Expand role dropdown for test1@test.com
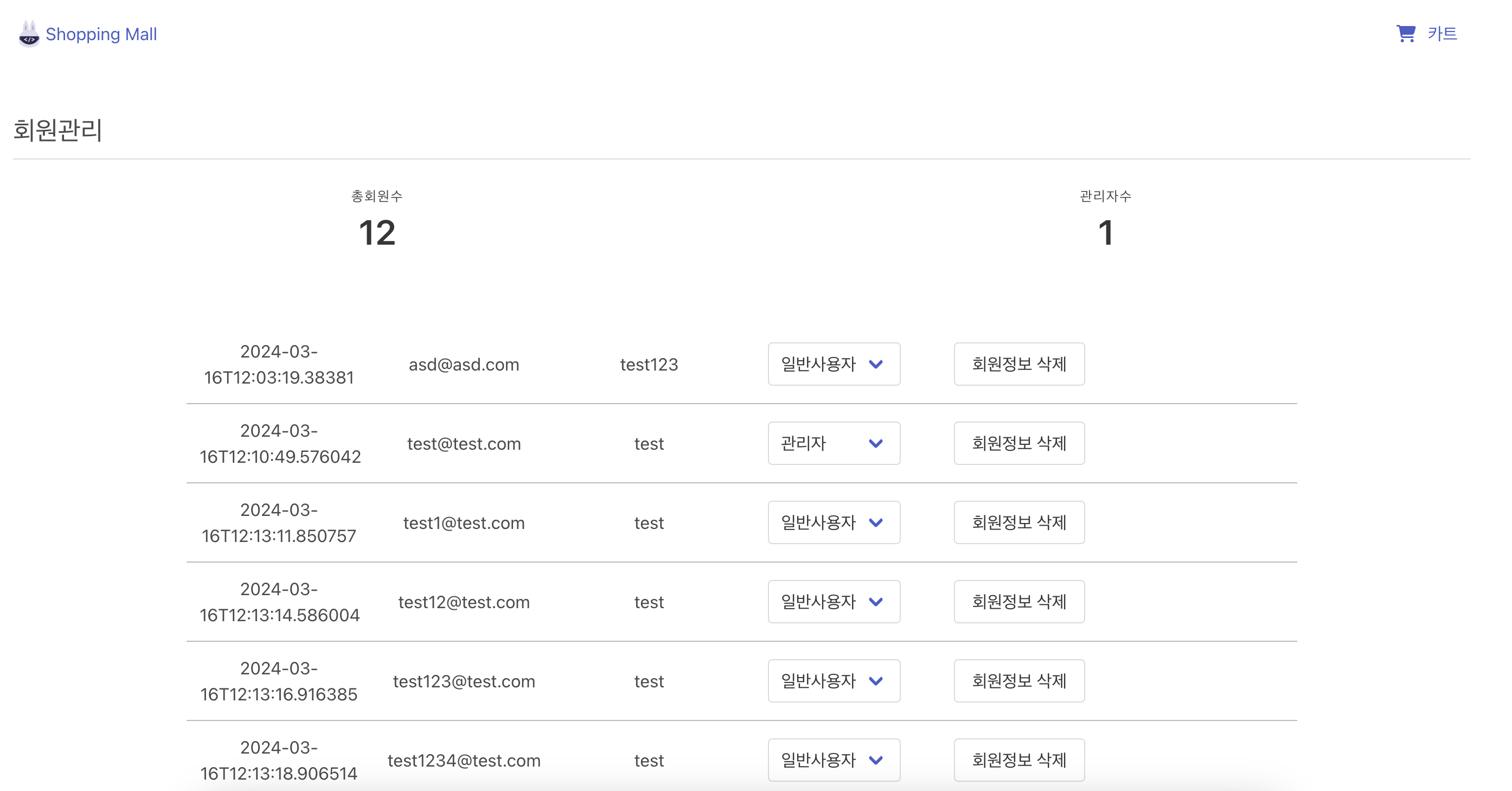Viewport: 1512px width, 791px height. 834,522
